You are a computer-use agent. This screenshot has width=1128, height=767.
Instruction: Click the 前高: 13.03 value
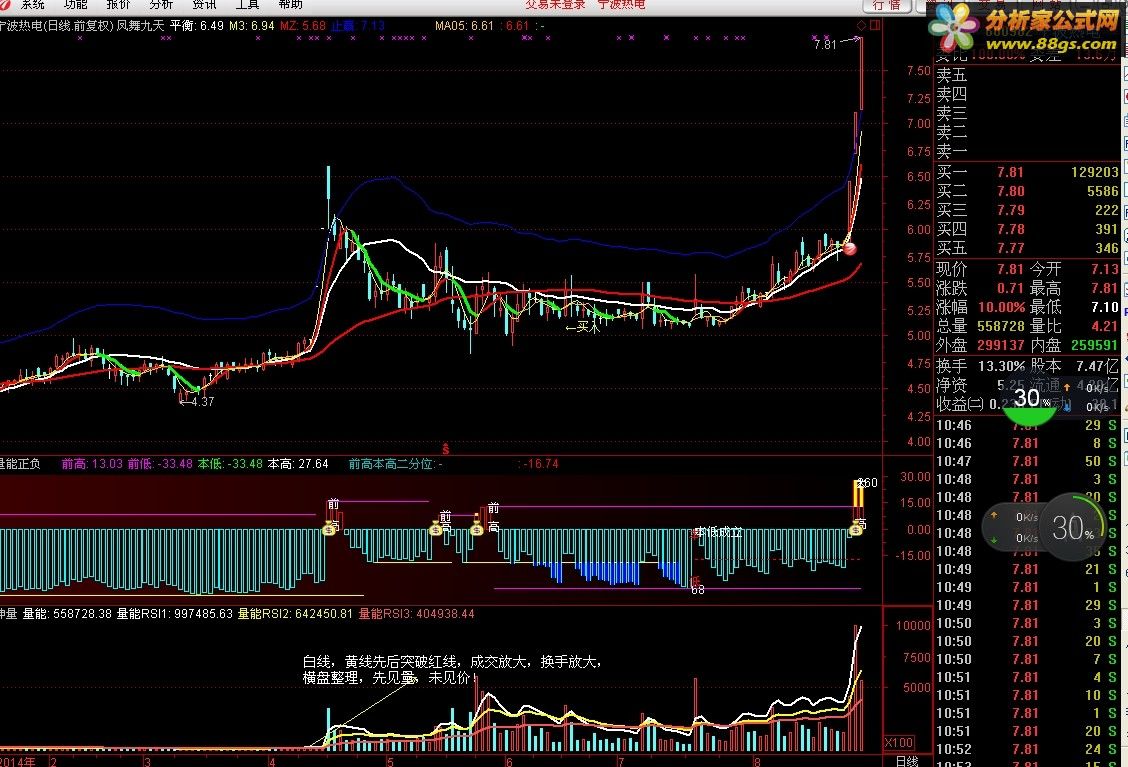(92, 464)
